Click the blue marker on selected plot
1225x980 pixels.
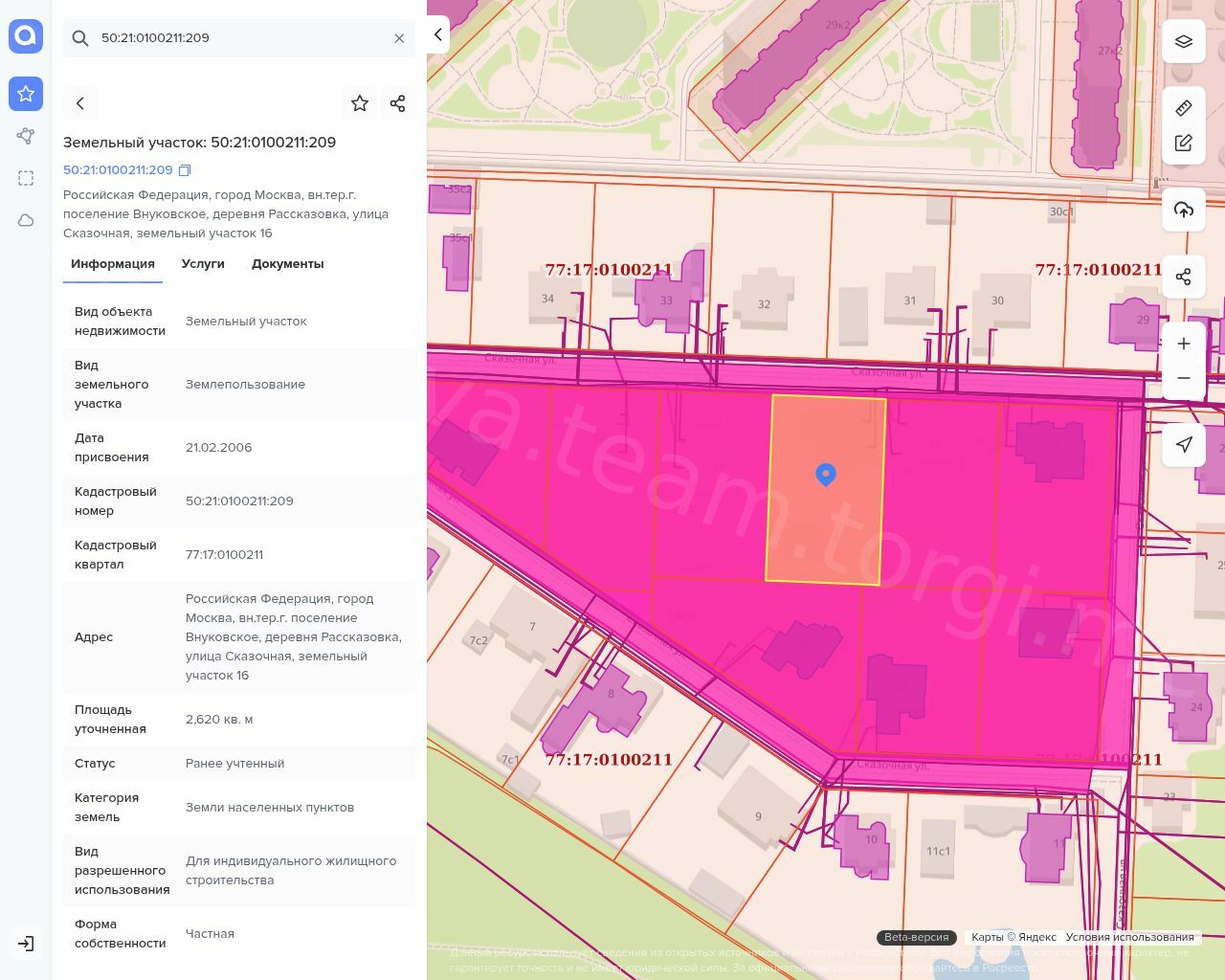click(826, 474)
